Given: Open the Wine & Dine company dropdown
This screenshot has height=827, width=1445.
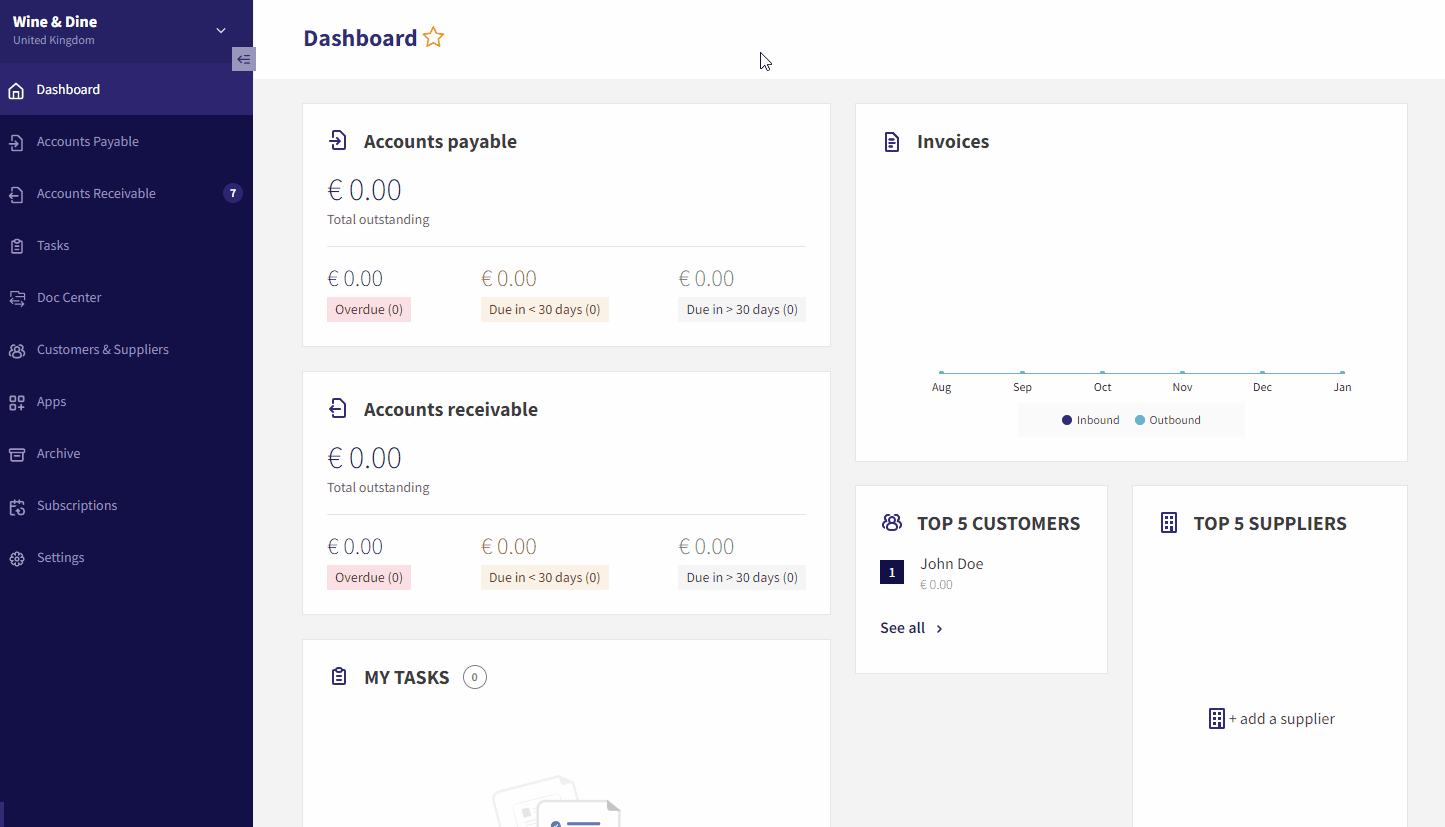Looking at the screenshot, I should pos(221,31).
